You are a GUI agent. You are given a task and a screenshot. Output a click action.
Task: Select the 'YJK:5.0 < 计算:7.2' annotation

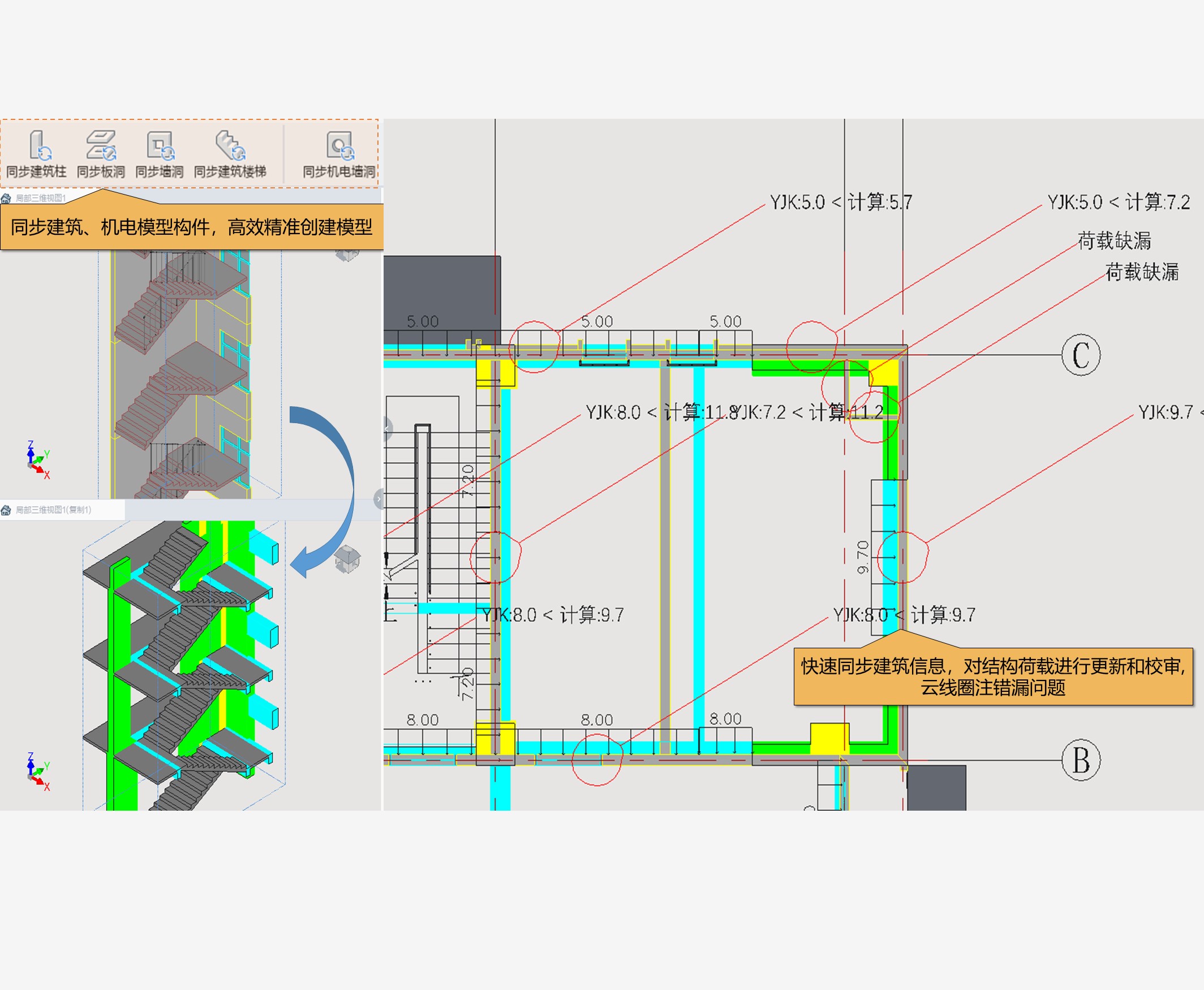tap(1119, 202)
